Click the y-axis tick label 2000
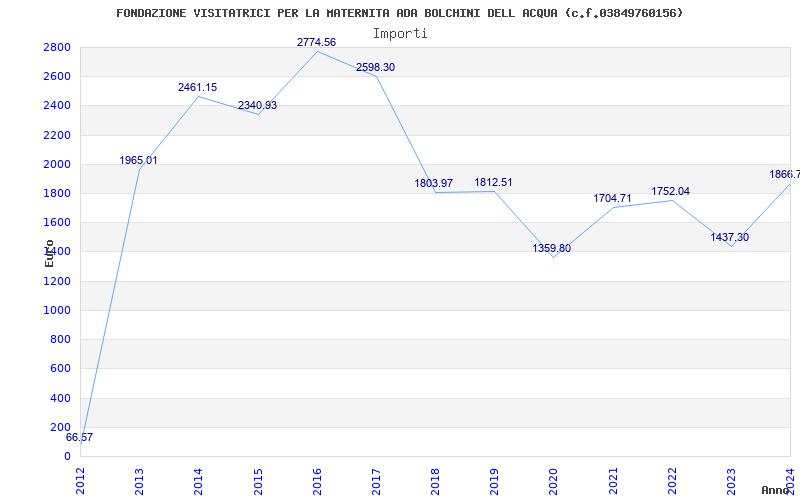Screen dimensions: 800x500 [x=57, y=164]
